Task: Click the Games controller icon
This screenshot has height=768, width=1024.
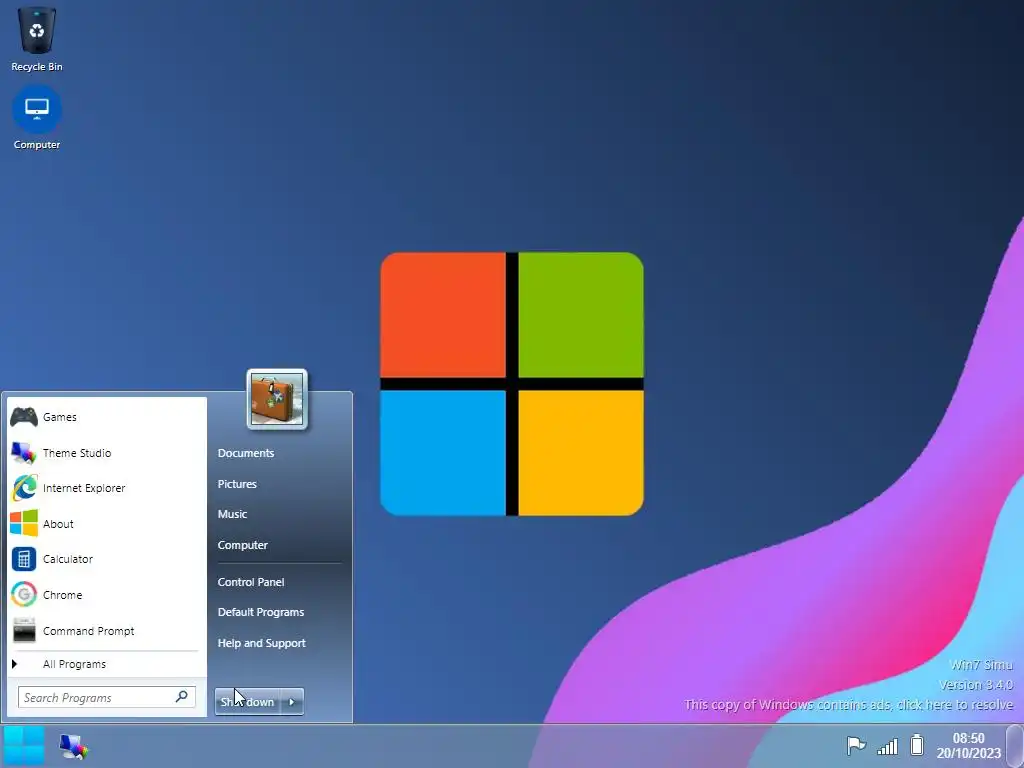Action: 24,417
